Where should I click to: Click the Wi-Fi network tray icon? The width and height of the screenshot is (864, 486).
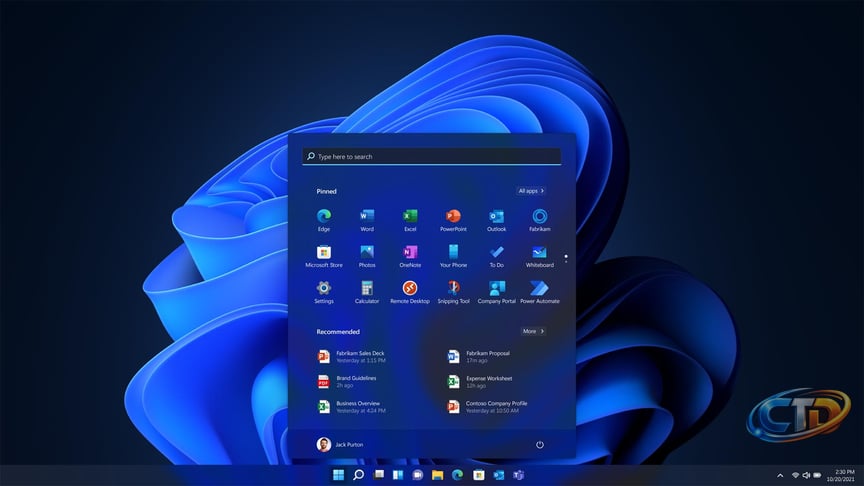795,476
